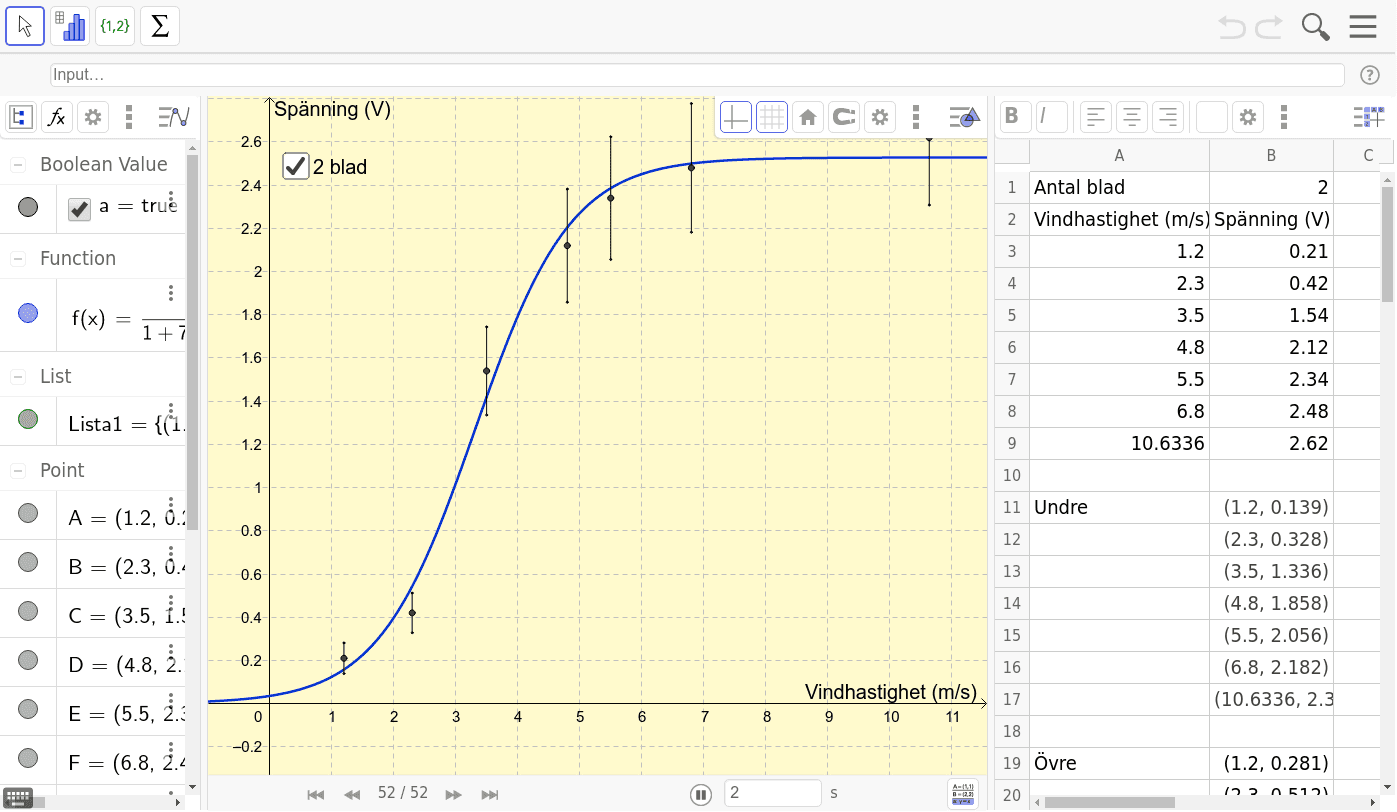Open the spreadsheet three-dot menu
1397x812 pixels.
click(x=1284, y=117)
